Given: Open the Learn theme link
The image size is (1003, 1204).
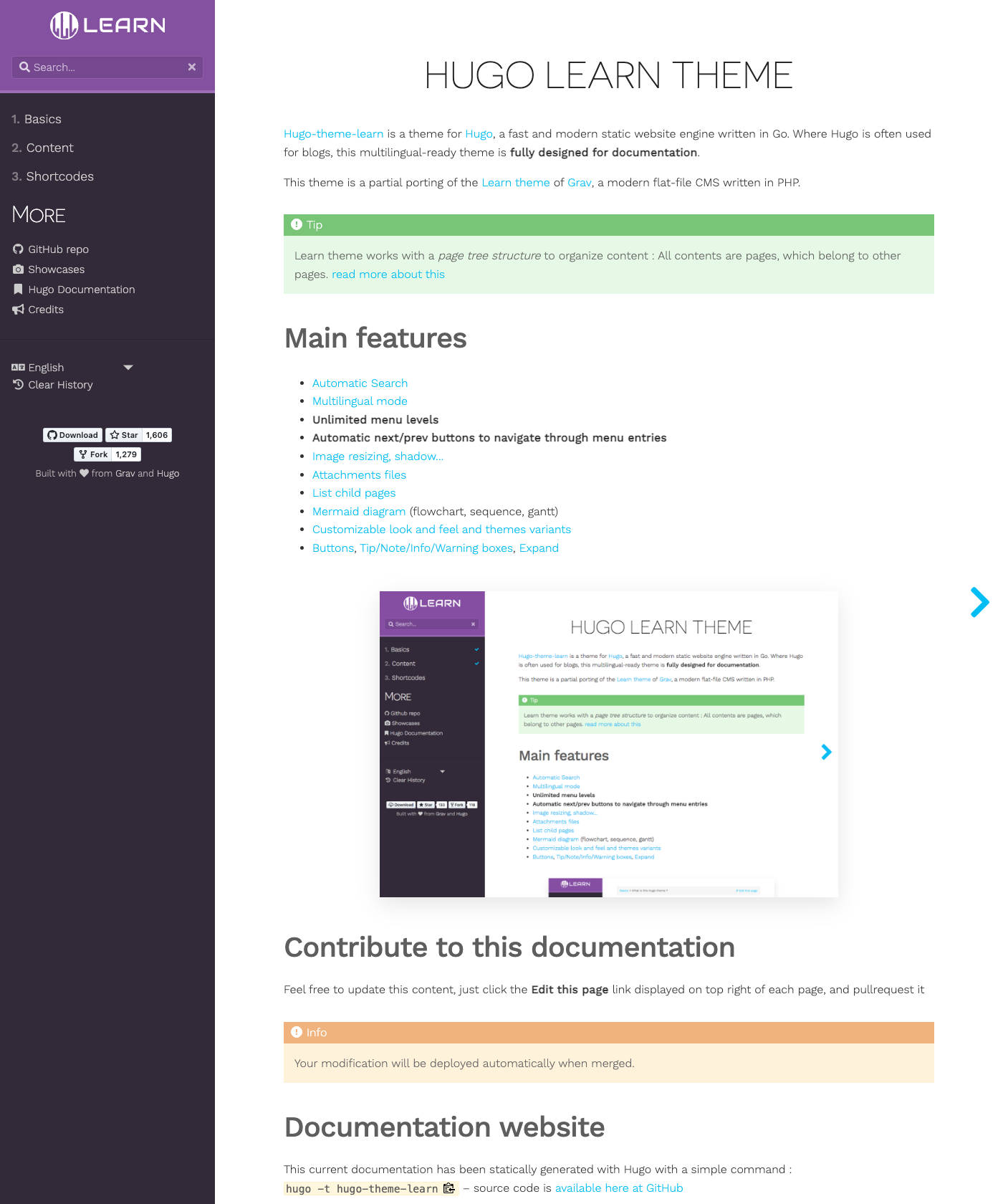Looking at the screenshot, I should [x=515, y=183].
